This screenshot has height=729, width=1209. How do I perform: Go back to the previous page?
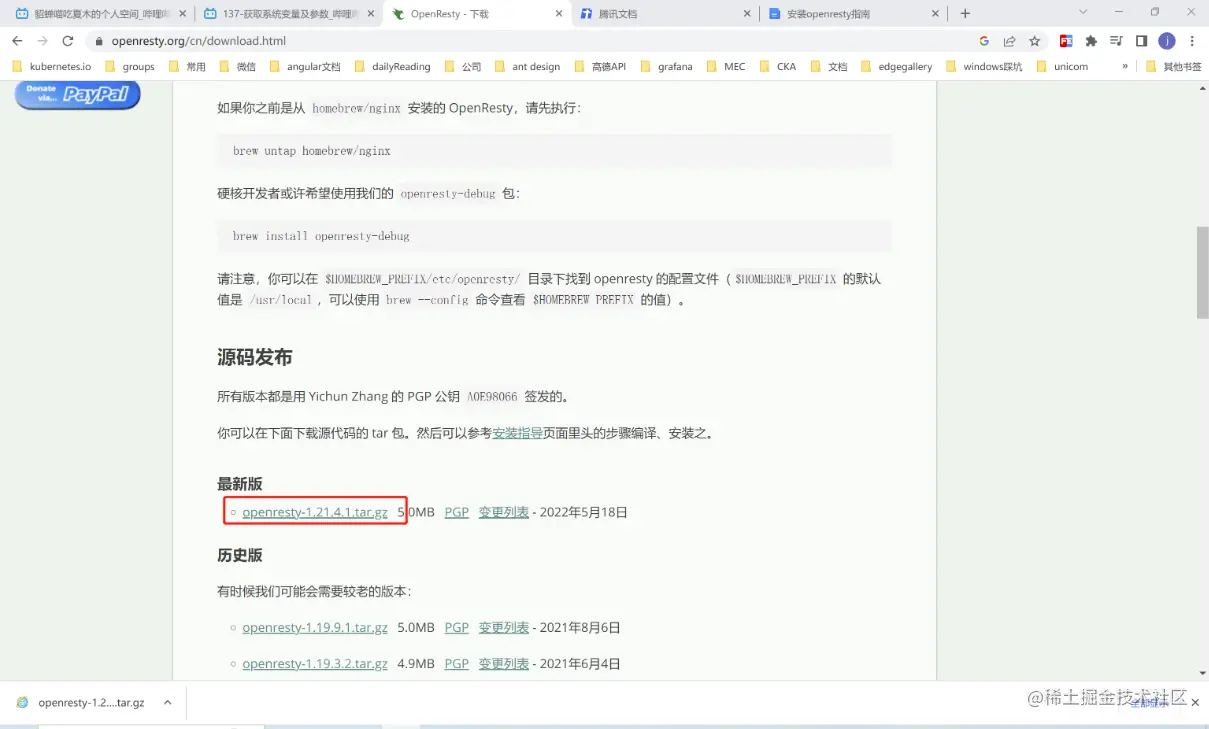coord(17,41)
